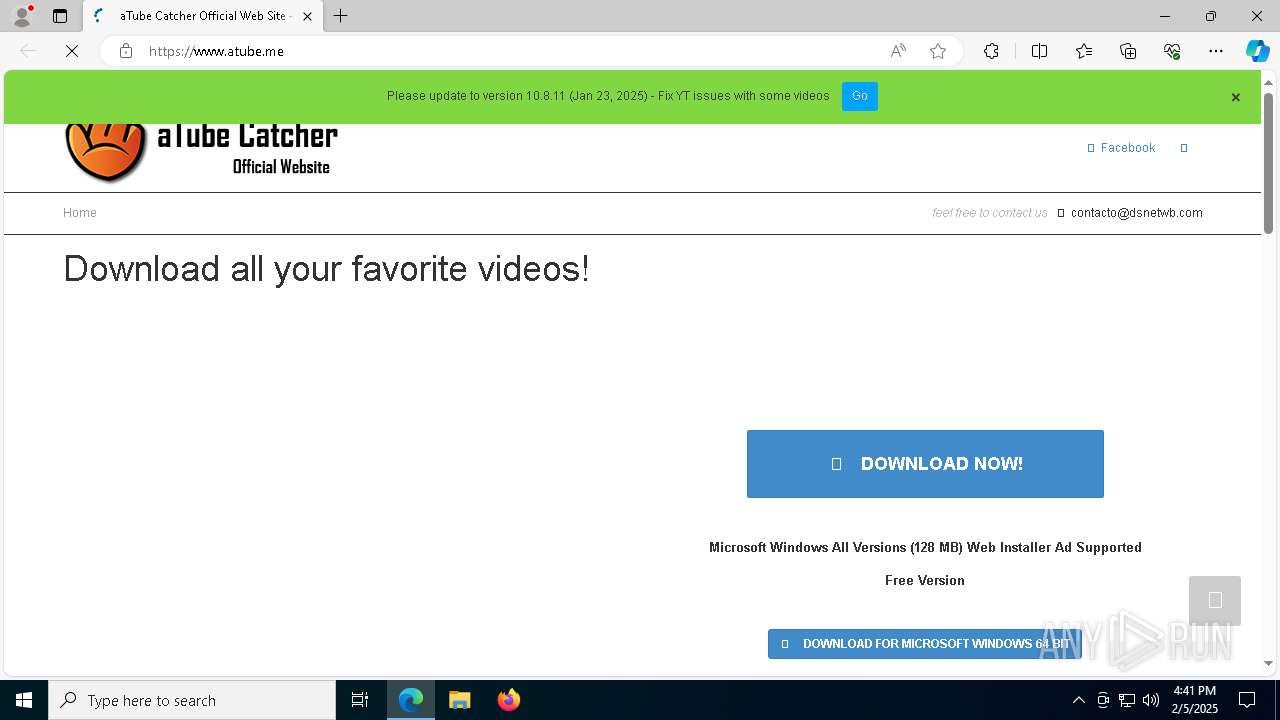The height and width of the screenshot is (720, 1280).
Task: Click the gray scroll-to-top square button
Action: click(x=1215, y=601)
